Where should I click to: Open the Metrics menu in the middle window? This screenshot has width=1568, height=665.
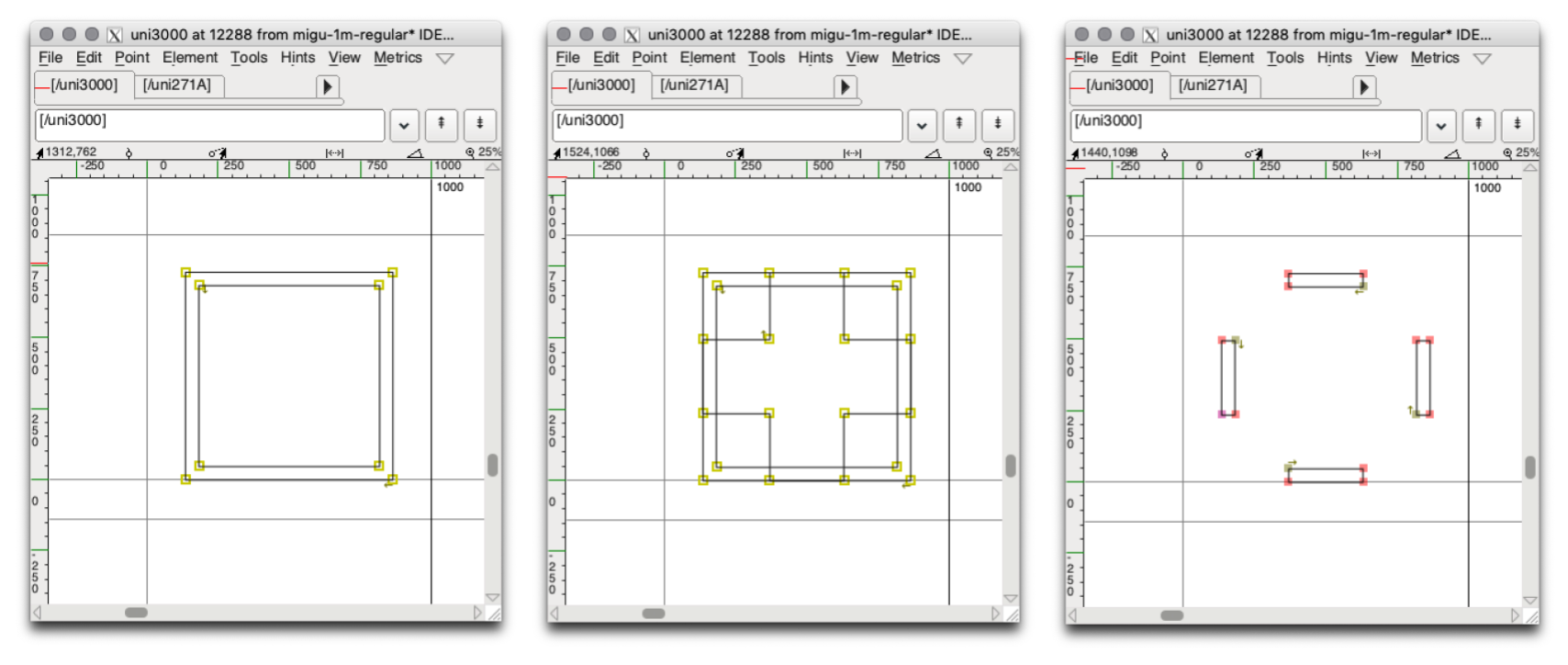[x=915, y=58]
